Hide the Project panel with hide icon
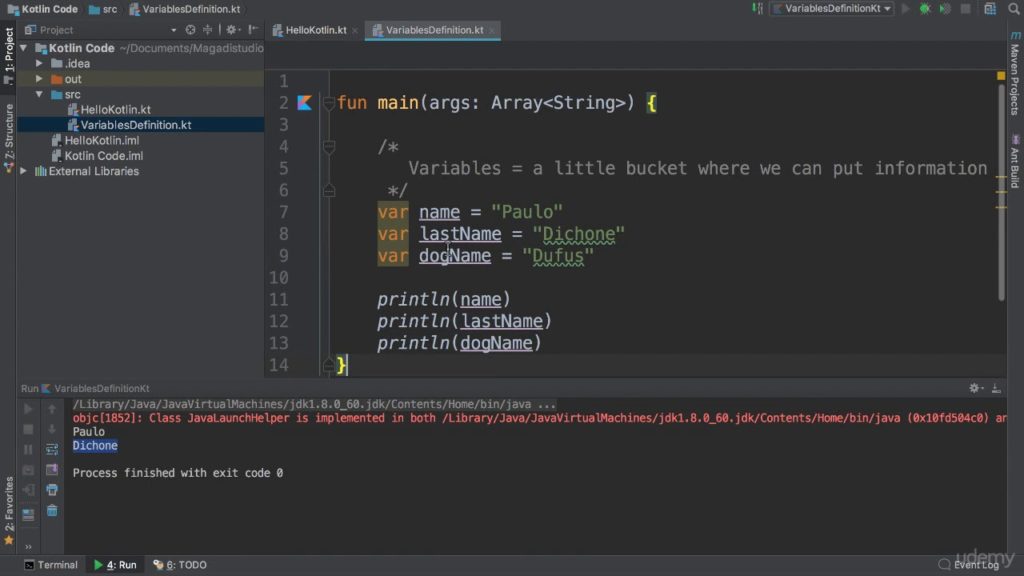Image resolution: width=1024 pixels, height=576 pixels. pos(253,29)
